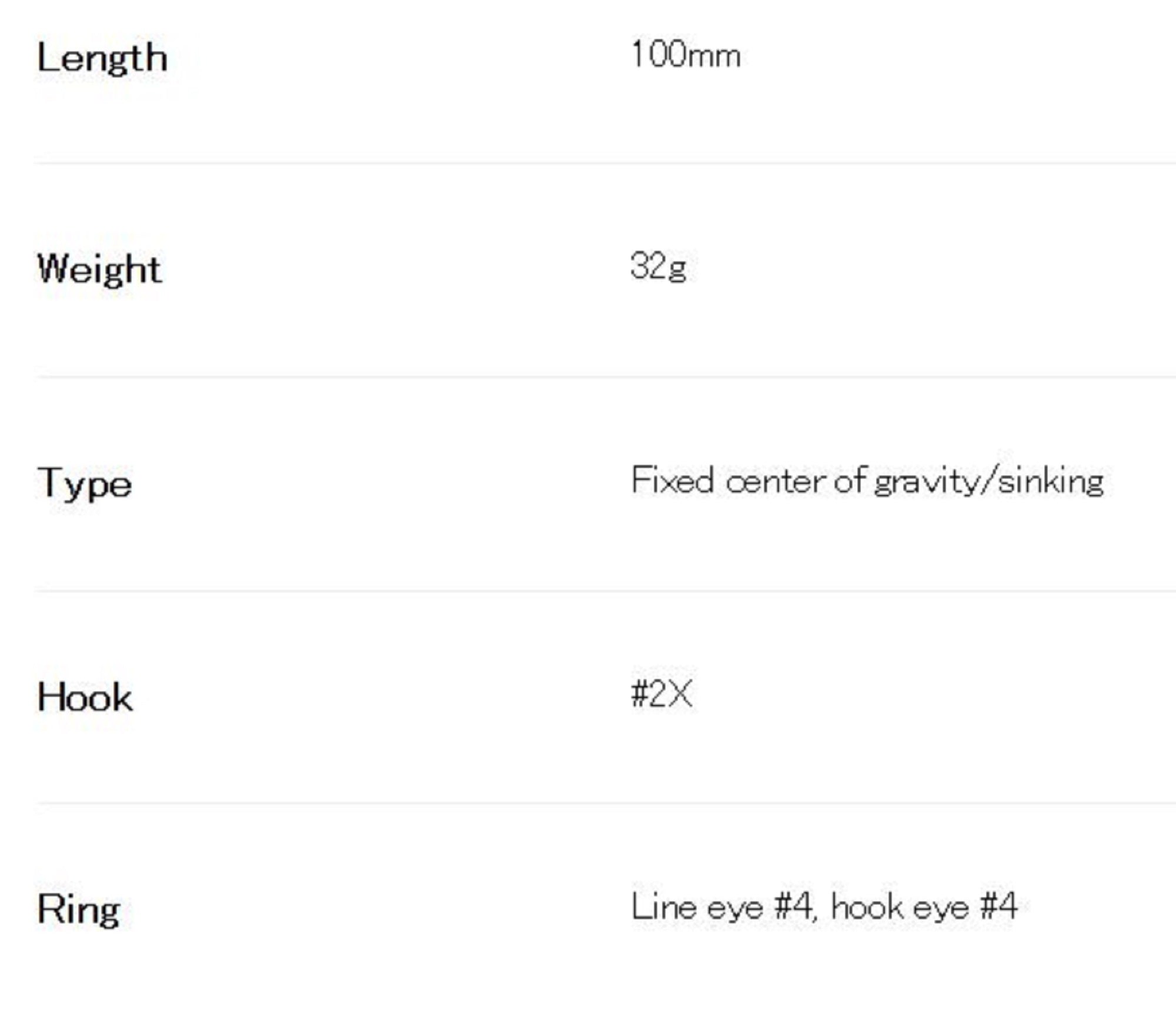Click the divider line below Length row

pyautogui.click(x=604, y=163)
